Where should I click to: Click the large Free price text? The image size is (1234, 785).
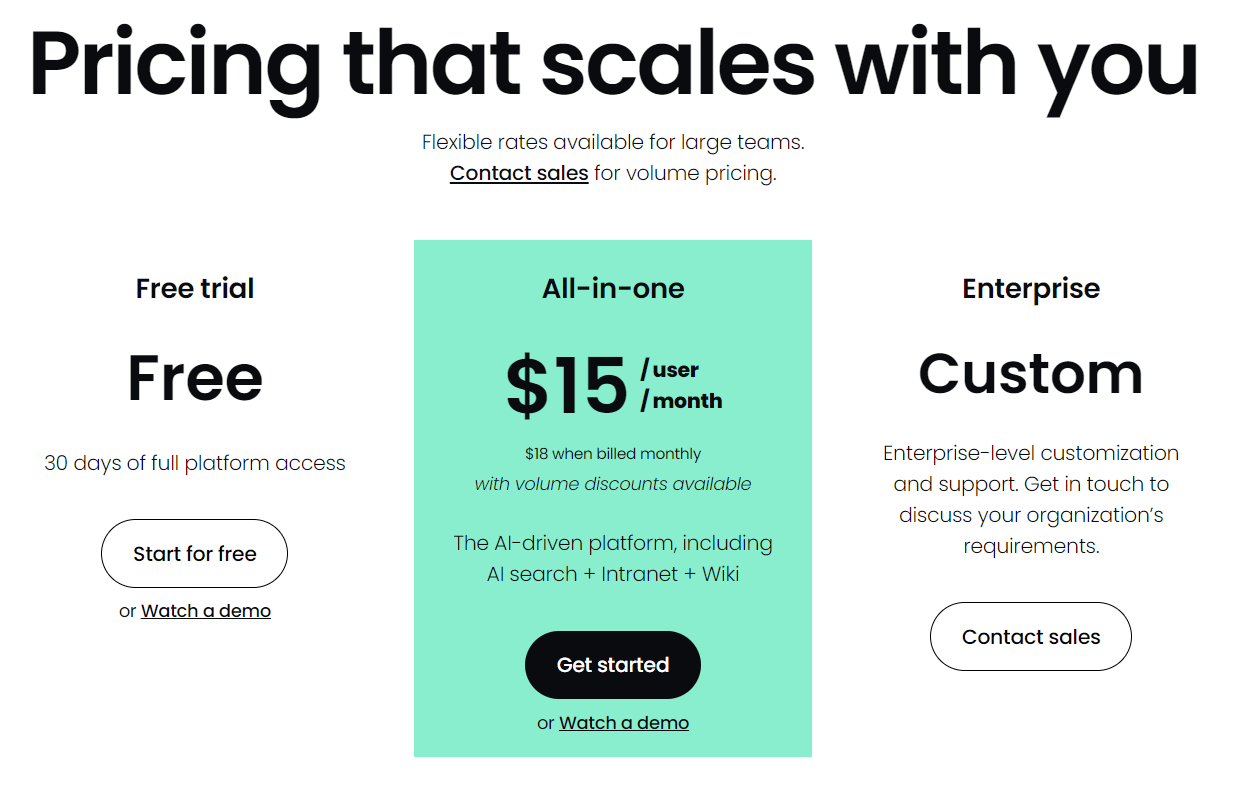point(195,378)
